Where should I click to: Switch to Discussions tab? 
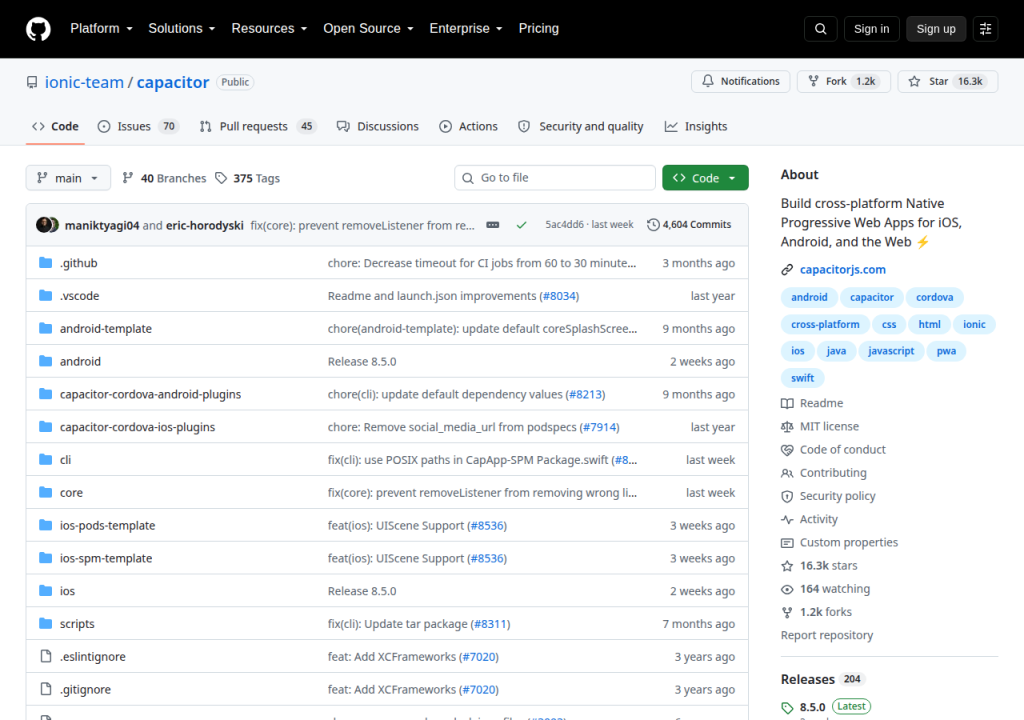(377, 127)
